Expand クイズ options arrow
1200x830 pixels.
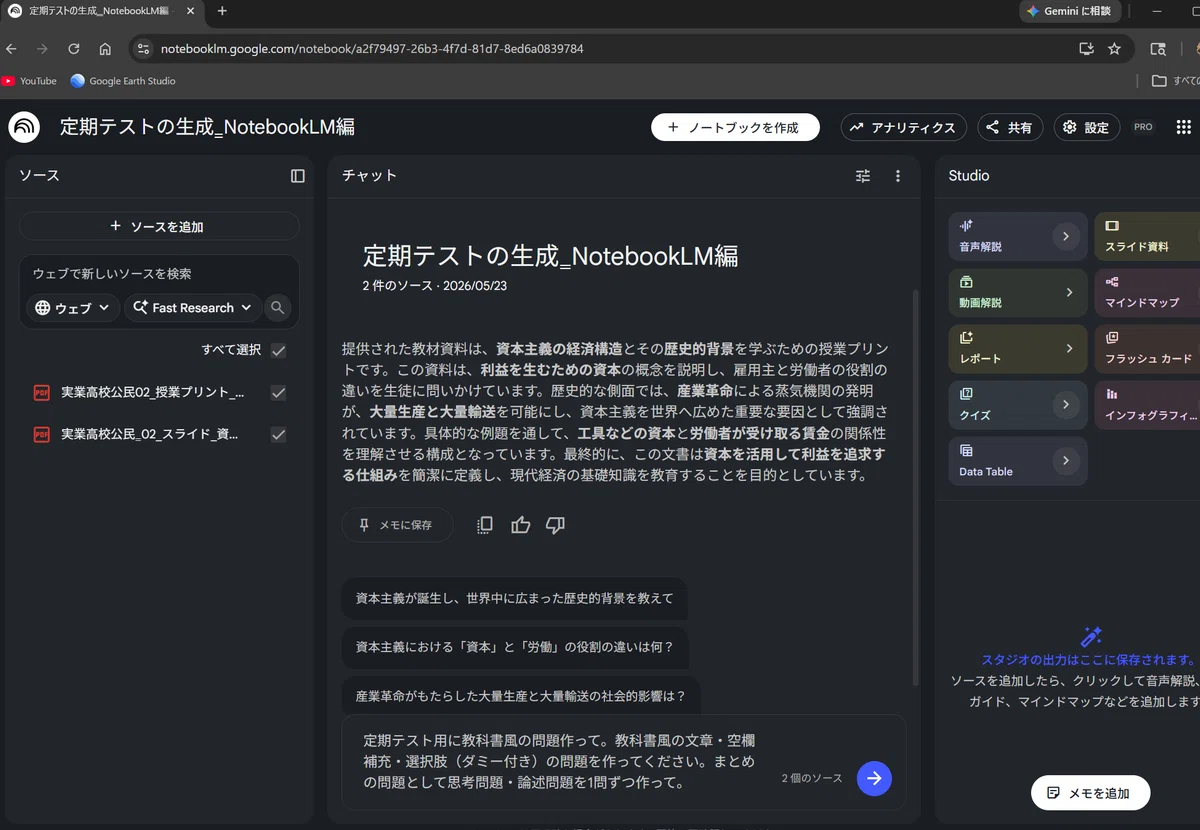tap(1066, 405)
